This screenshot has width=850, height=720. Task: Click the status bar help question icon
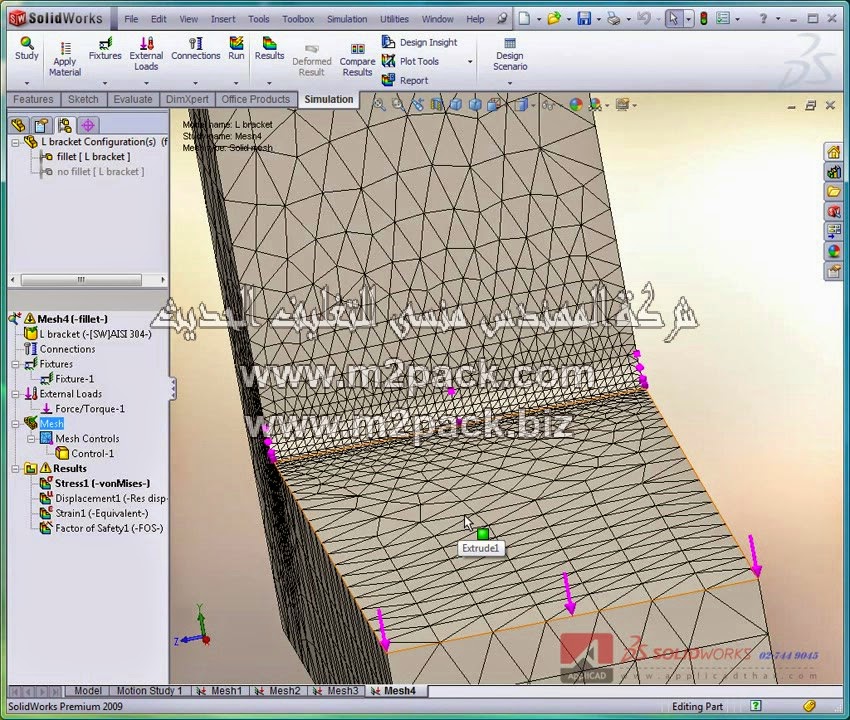point(756,706)
